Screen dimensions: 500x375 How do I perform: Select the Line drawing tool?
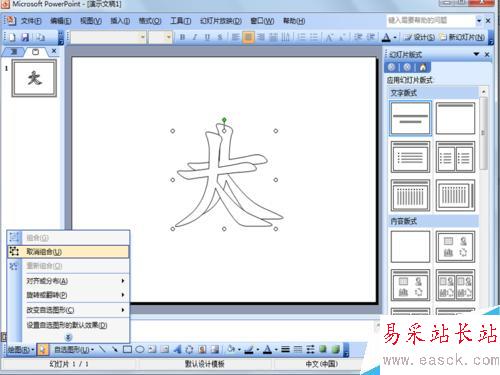click(102, 349)
